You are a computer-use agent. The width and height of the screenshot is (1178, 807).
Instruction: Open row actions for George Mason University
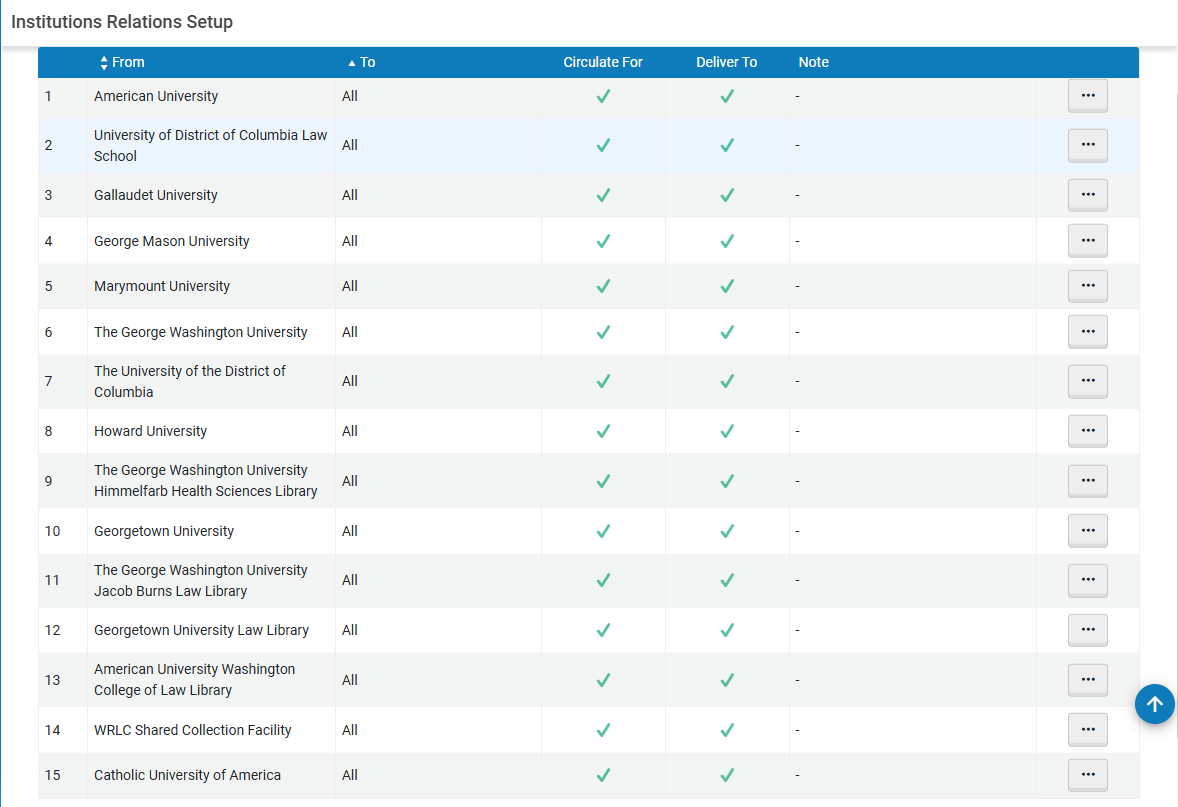(x=1087, y=240)
